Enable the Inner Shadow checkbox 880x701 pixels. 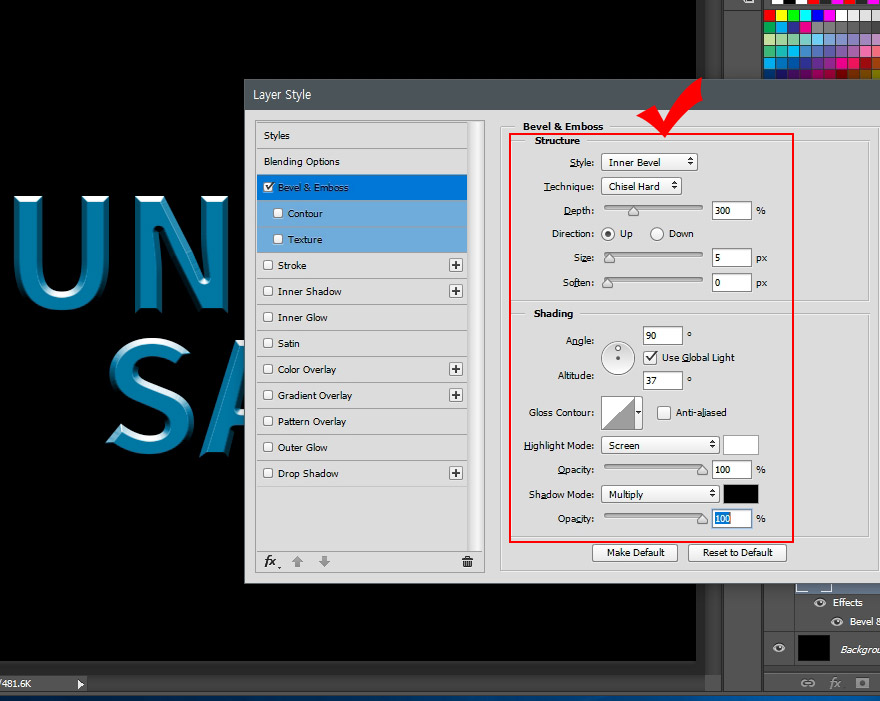click(x=268, y=291)
